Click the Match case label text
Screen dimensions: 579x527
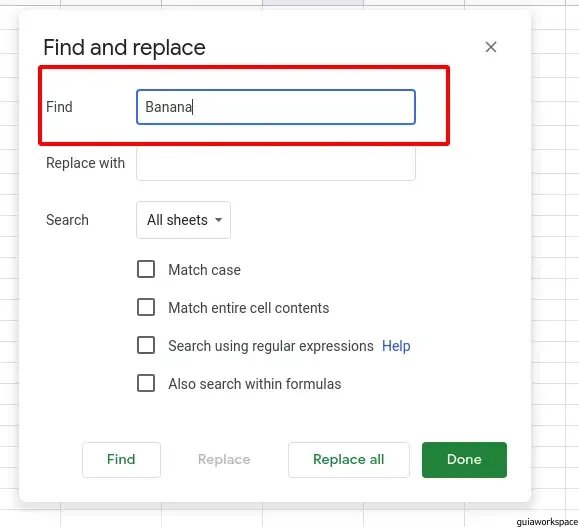click(x=204, y=270)
